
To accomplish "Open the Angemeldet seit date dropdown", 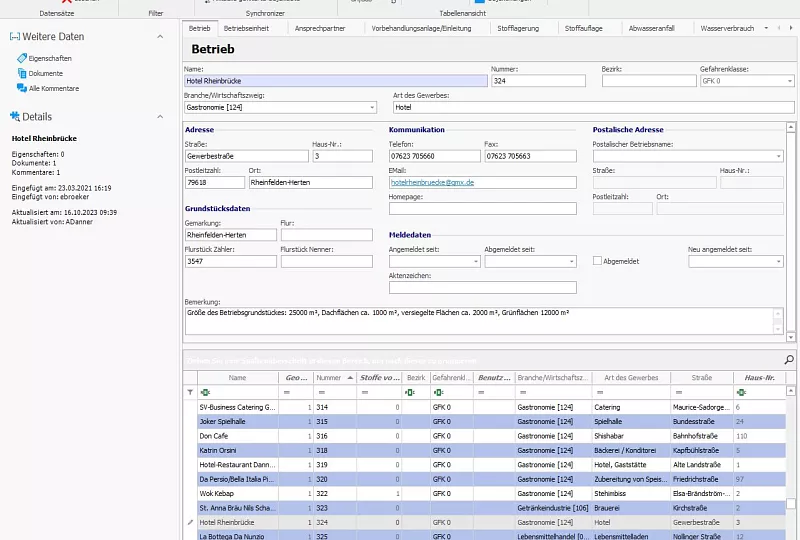I will [476, 261].
